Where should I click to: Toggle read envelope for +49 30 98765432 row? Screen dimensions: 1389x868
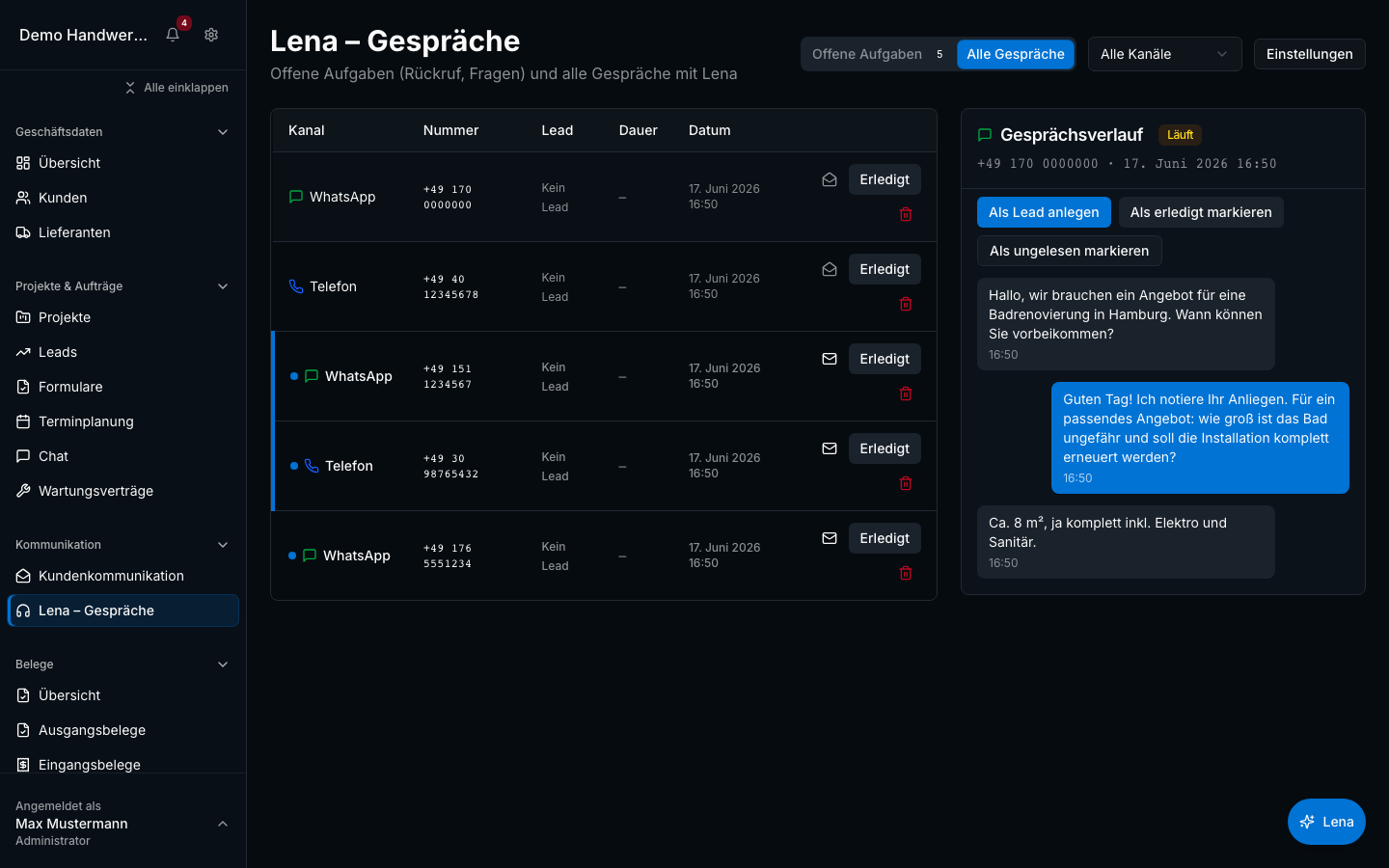click(830, 448)
